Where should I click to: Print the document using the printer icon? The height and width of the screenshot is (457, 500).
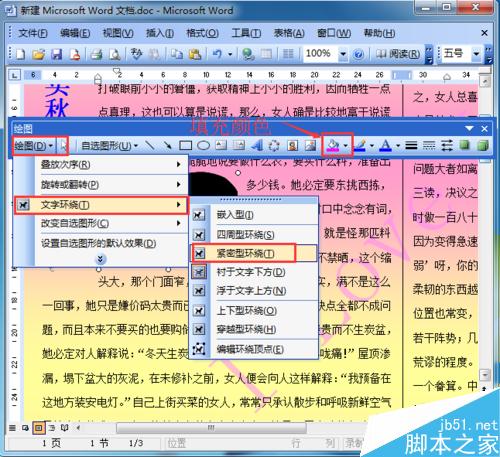96,54
